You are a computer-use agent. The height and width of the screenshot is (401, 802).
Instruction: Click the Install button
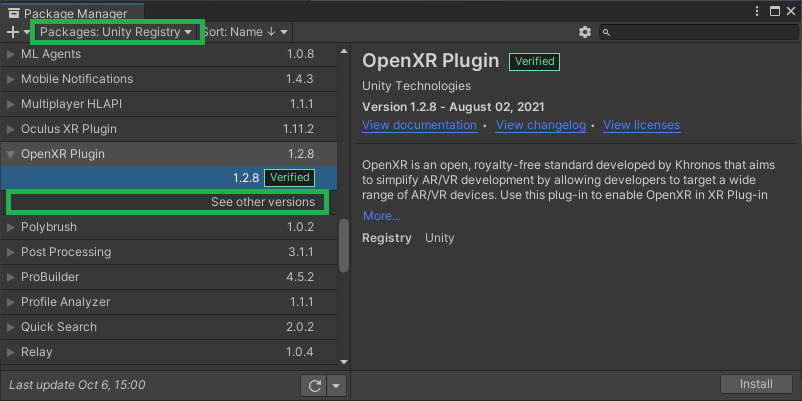(x=756, y=384)
